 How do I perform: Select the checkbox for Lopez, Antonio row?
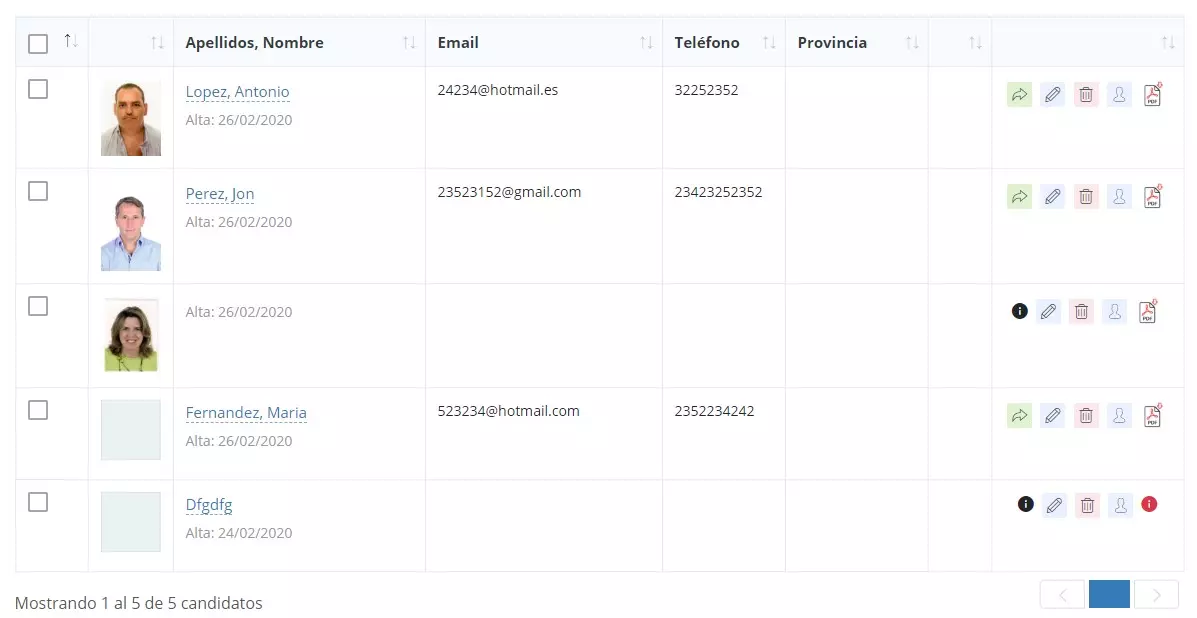coord(38,90)
